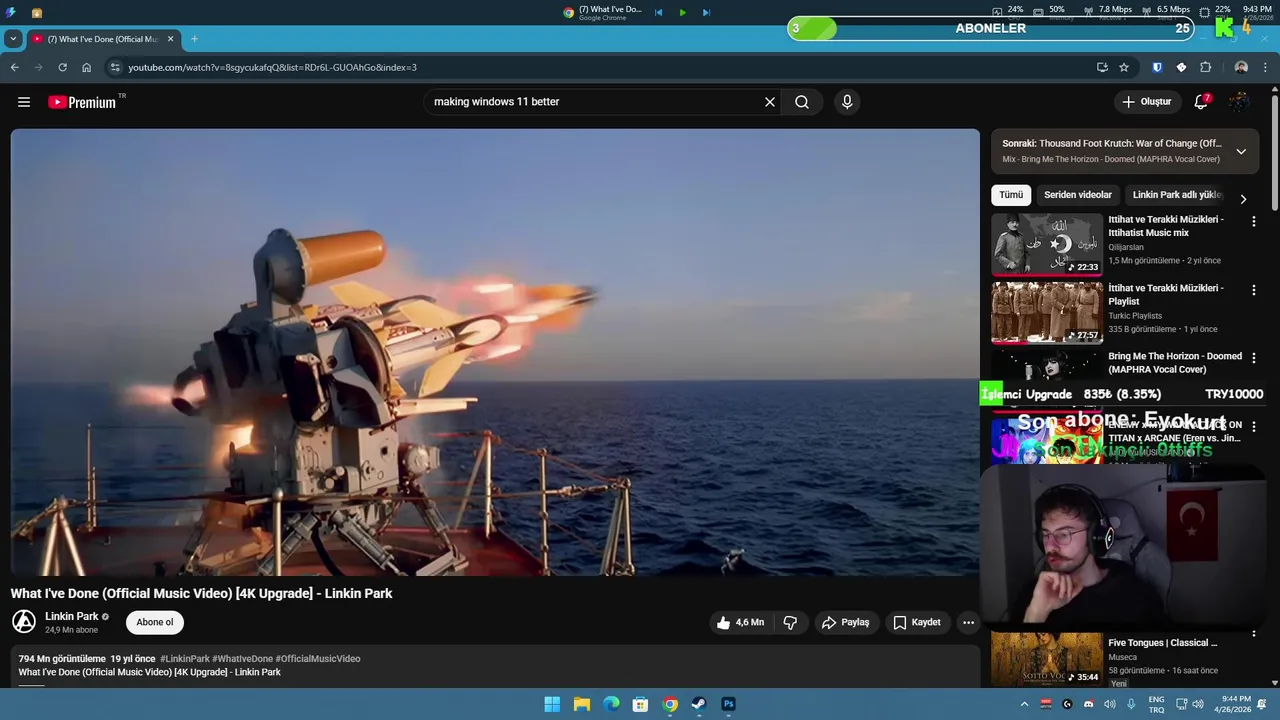Open options for Ittihat Playlist video
This screenshot has height=720, width=1280.
click(1254, 290)
